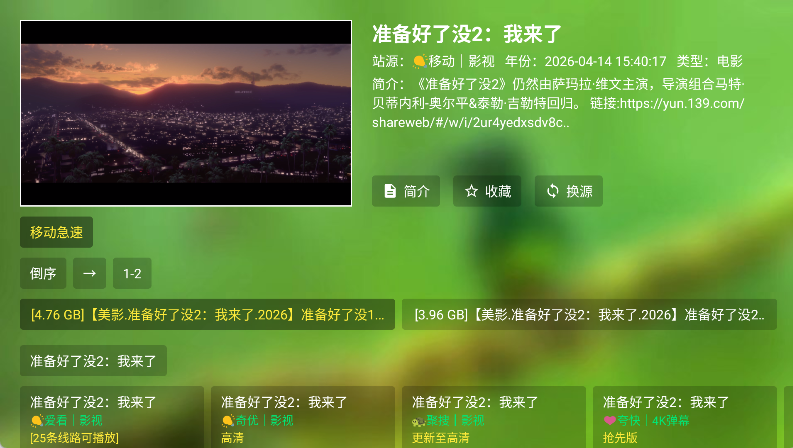Open the 爱看 card with 25条线路可播放

tap(111, 417)
